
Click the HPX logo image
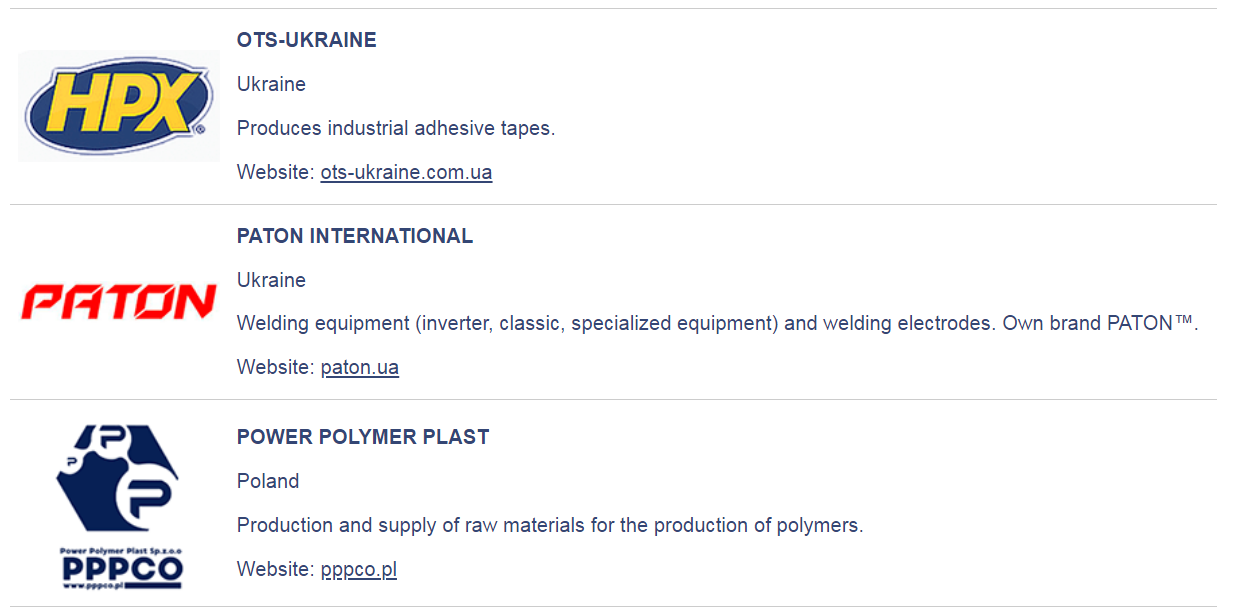118,106
